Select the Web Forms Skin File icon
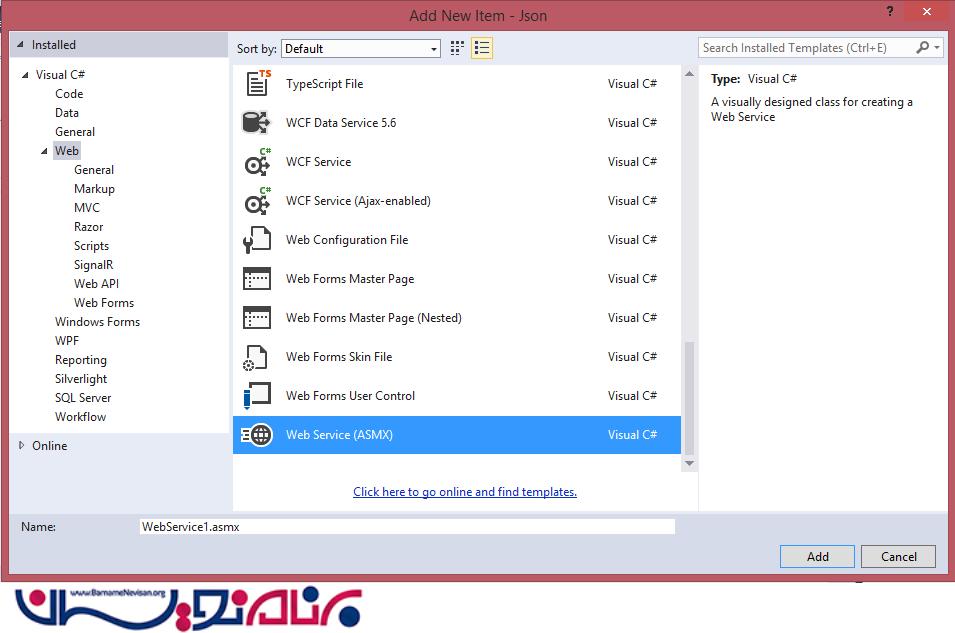The image size is (955, 633). tap(257, 357)
